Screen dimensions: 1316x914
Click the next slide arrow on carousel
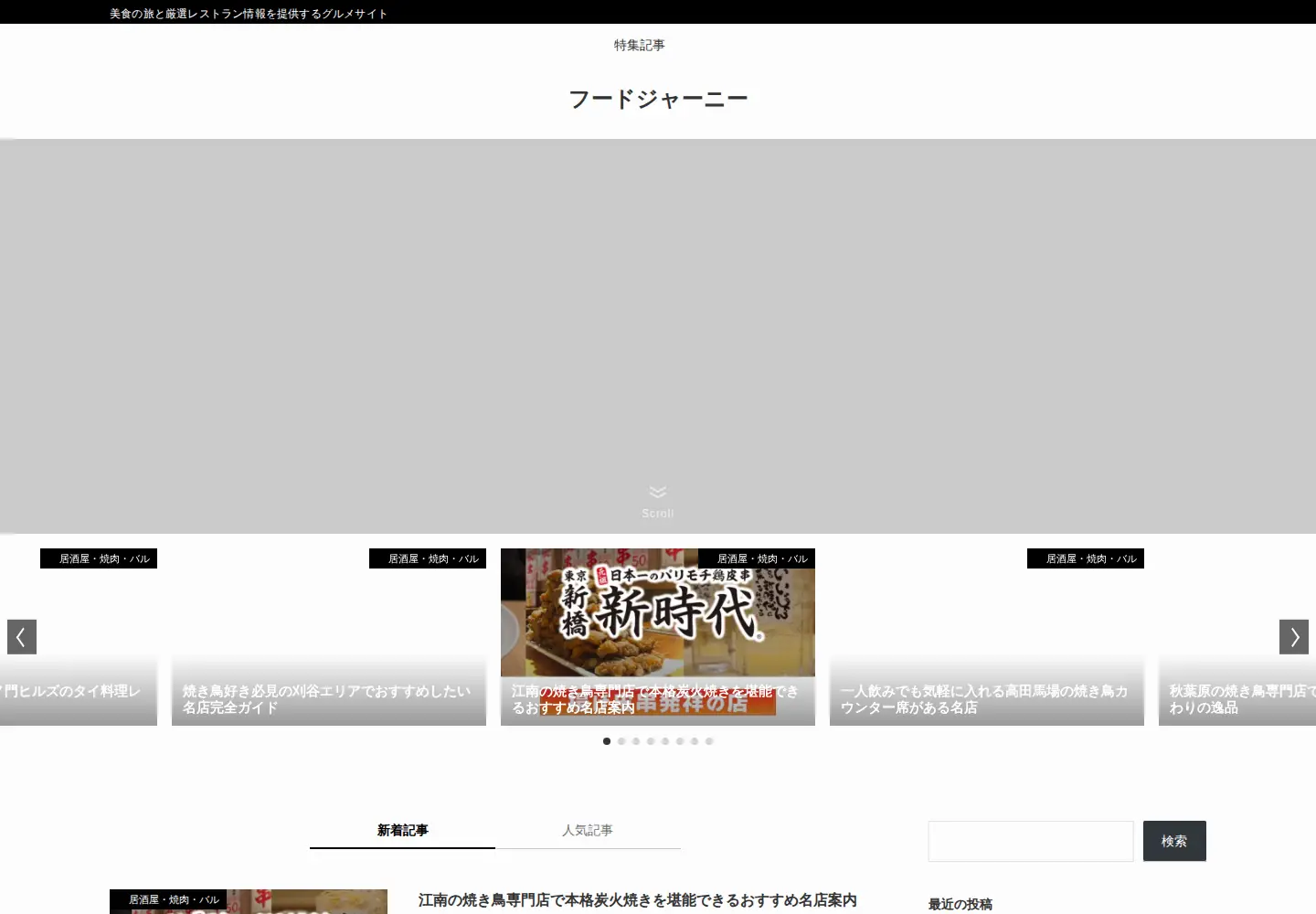click(1294, 637)
